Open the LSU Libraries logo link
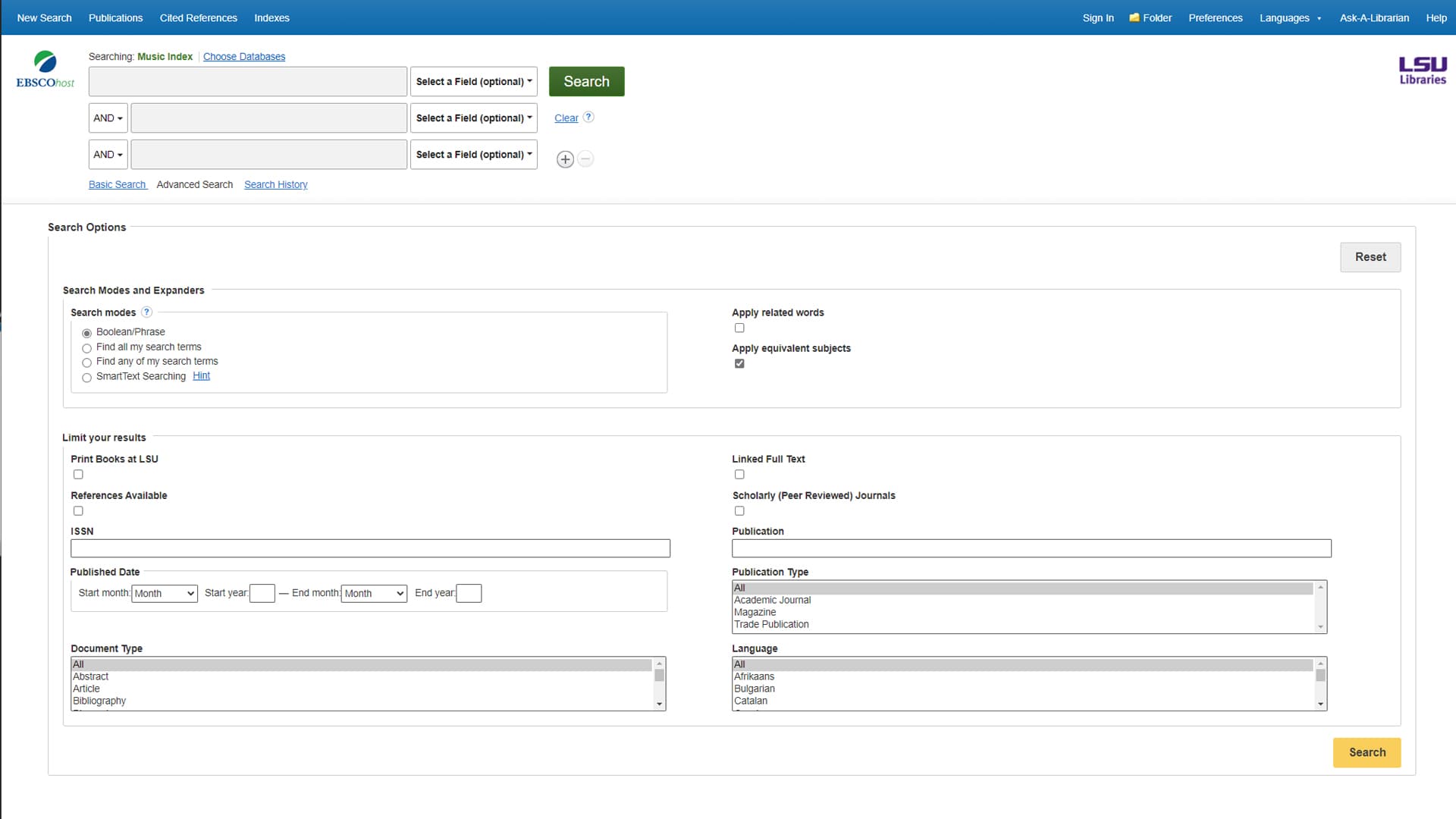 (1423, 70)
